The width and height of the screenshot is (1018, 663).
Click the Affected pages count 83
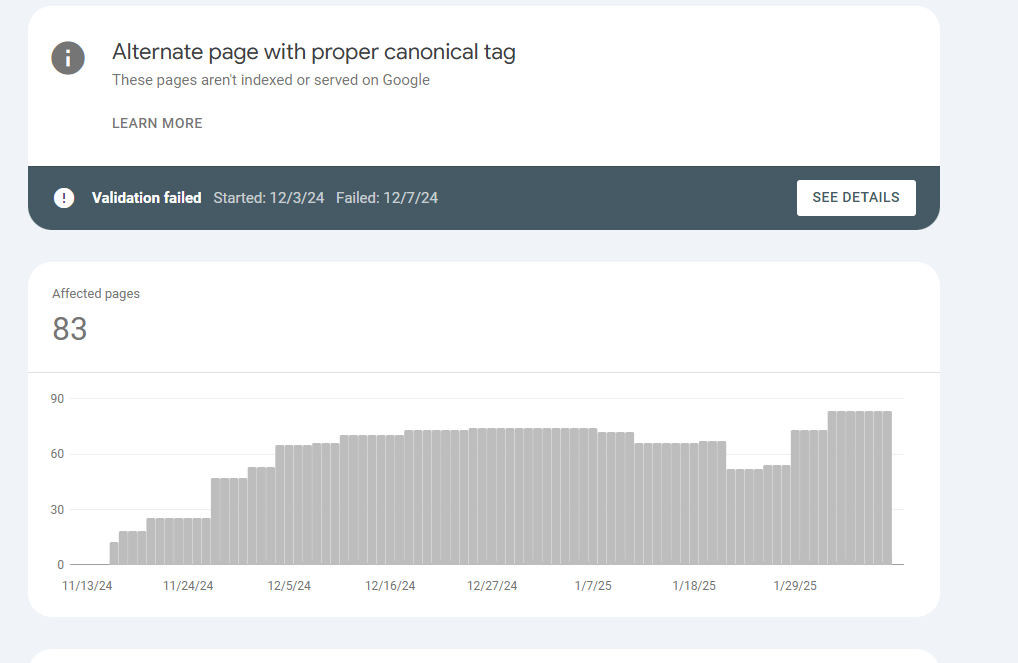coord(69,329)
